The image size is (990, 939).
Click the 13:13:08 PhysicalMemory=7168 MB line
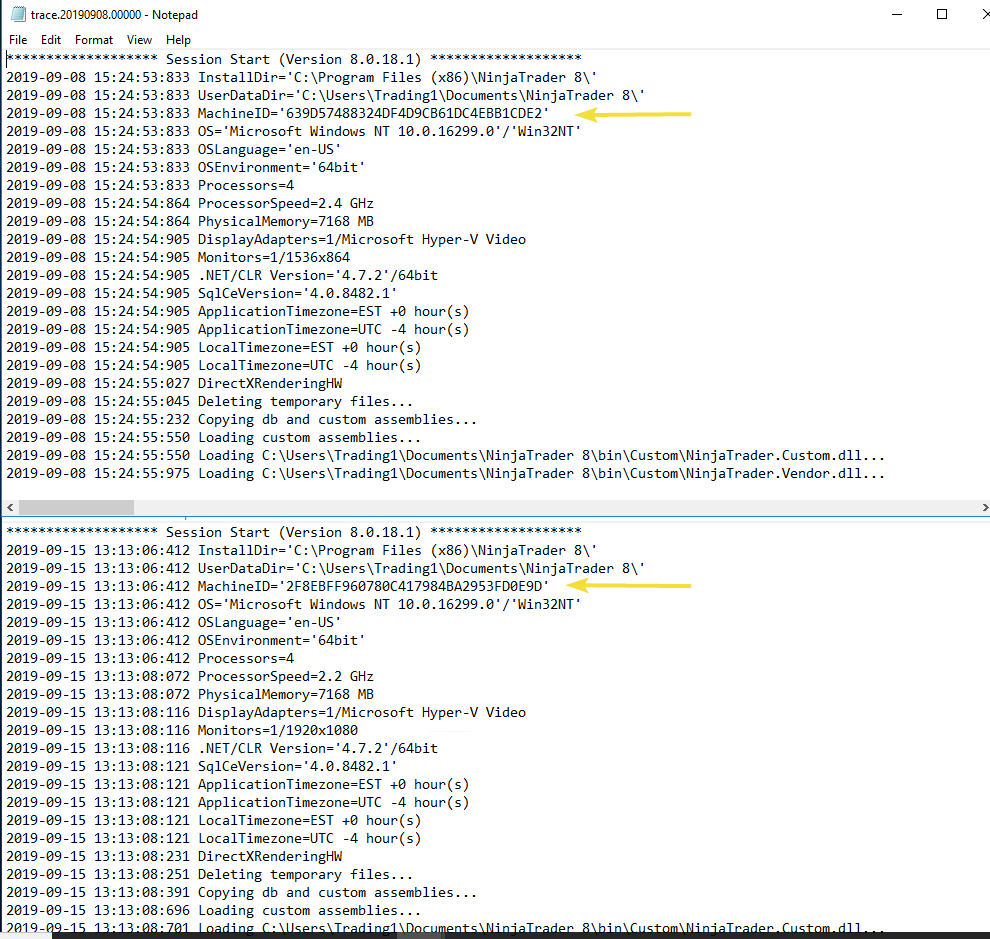point(190,695)
